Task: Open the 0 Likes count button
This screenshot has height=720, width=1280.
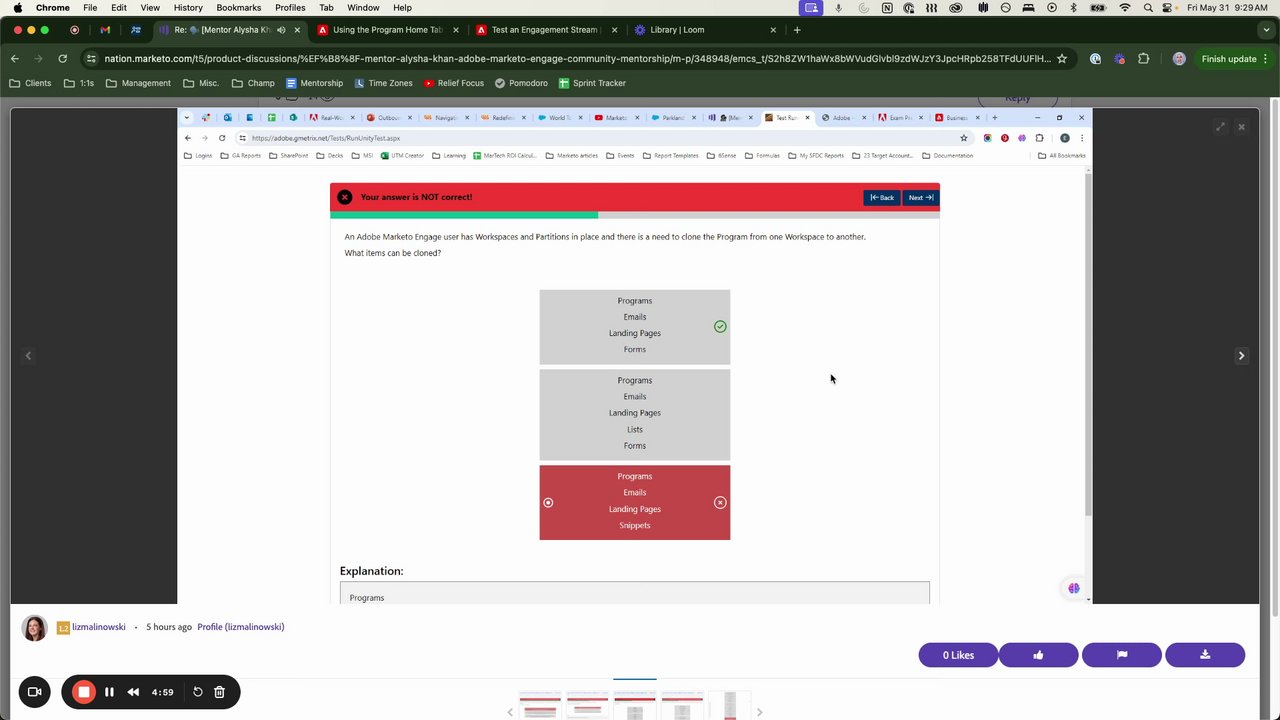Action: click(958, 655)
